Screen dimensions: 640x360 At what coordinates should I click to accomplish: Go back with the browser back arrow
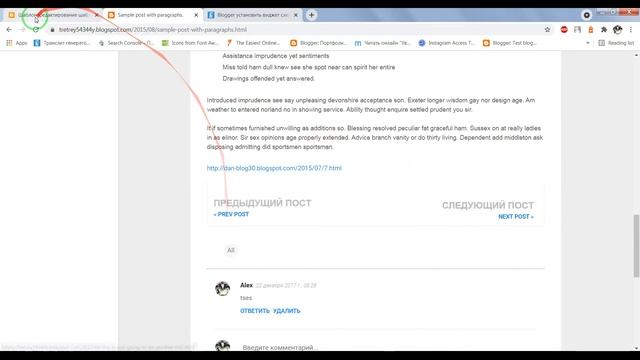(x=9, y=29)
